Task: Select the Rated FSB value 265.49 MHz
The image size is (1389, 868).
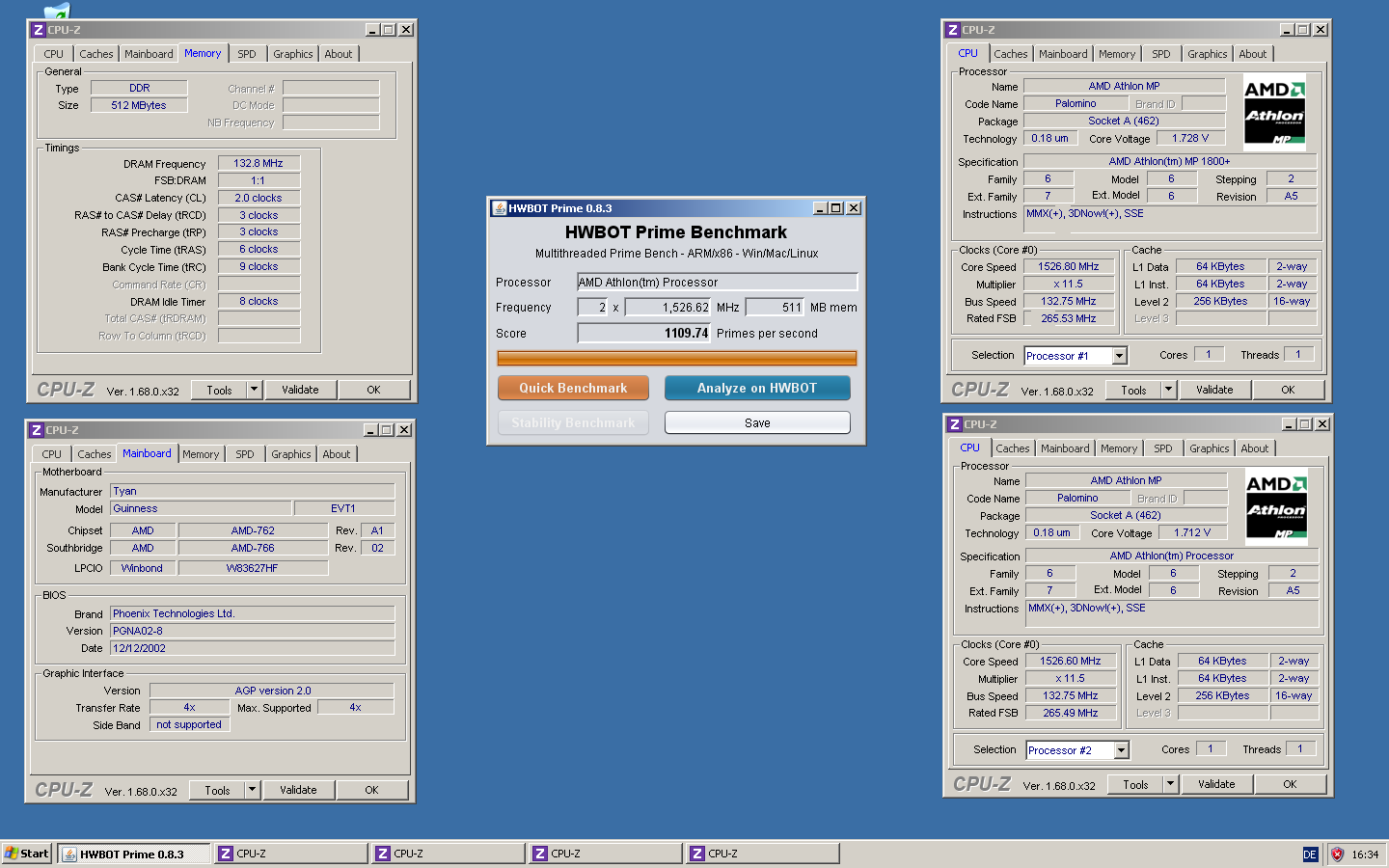Action: 1070,713
